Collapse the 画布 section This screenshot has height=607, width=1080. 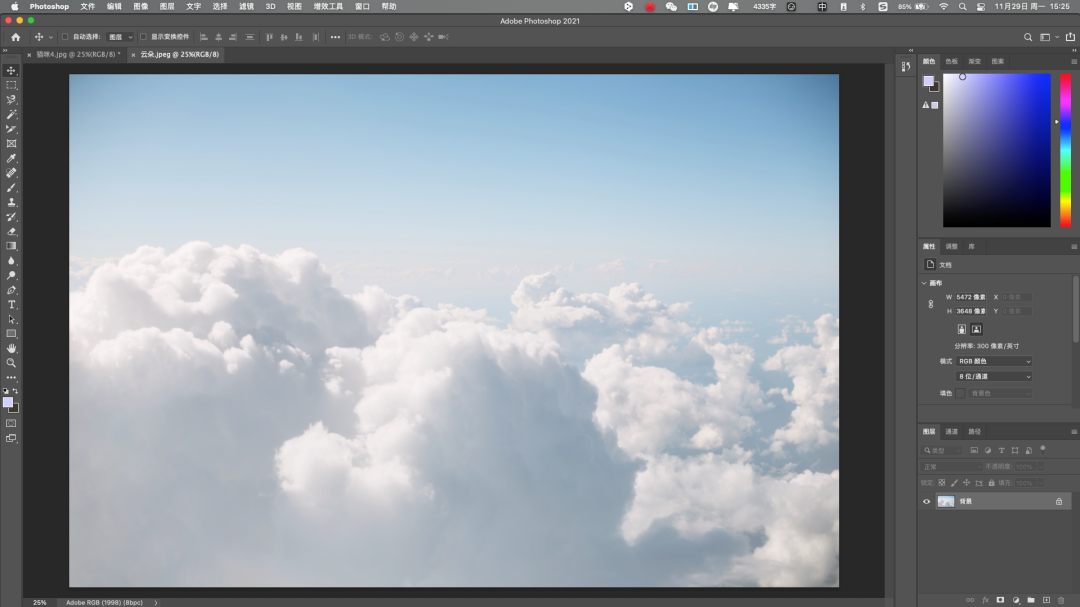[x=924, y=283]
